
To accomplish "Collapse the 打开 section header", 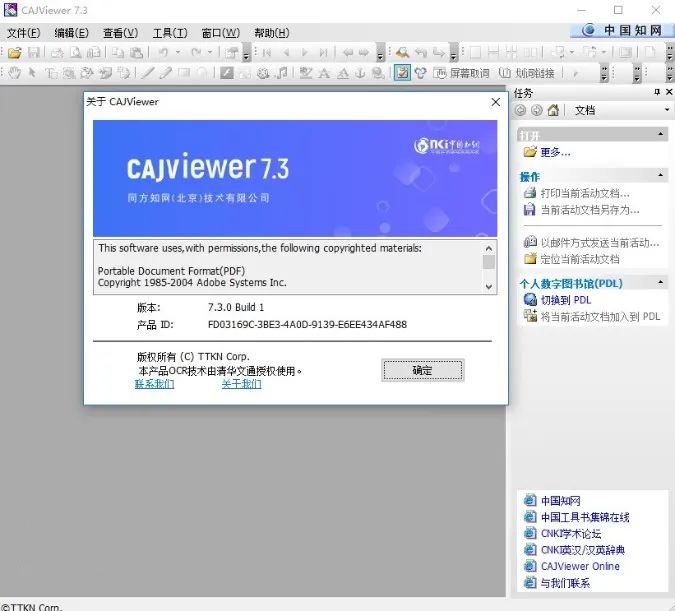I will click(x=660, y=134).
